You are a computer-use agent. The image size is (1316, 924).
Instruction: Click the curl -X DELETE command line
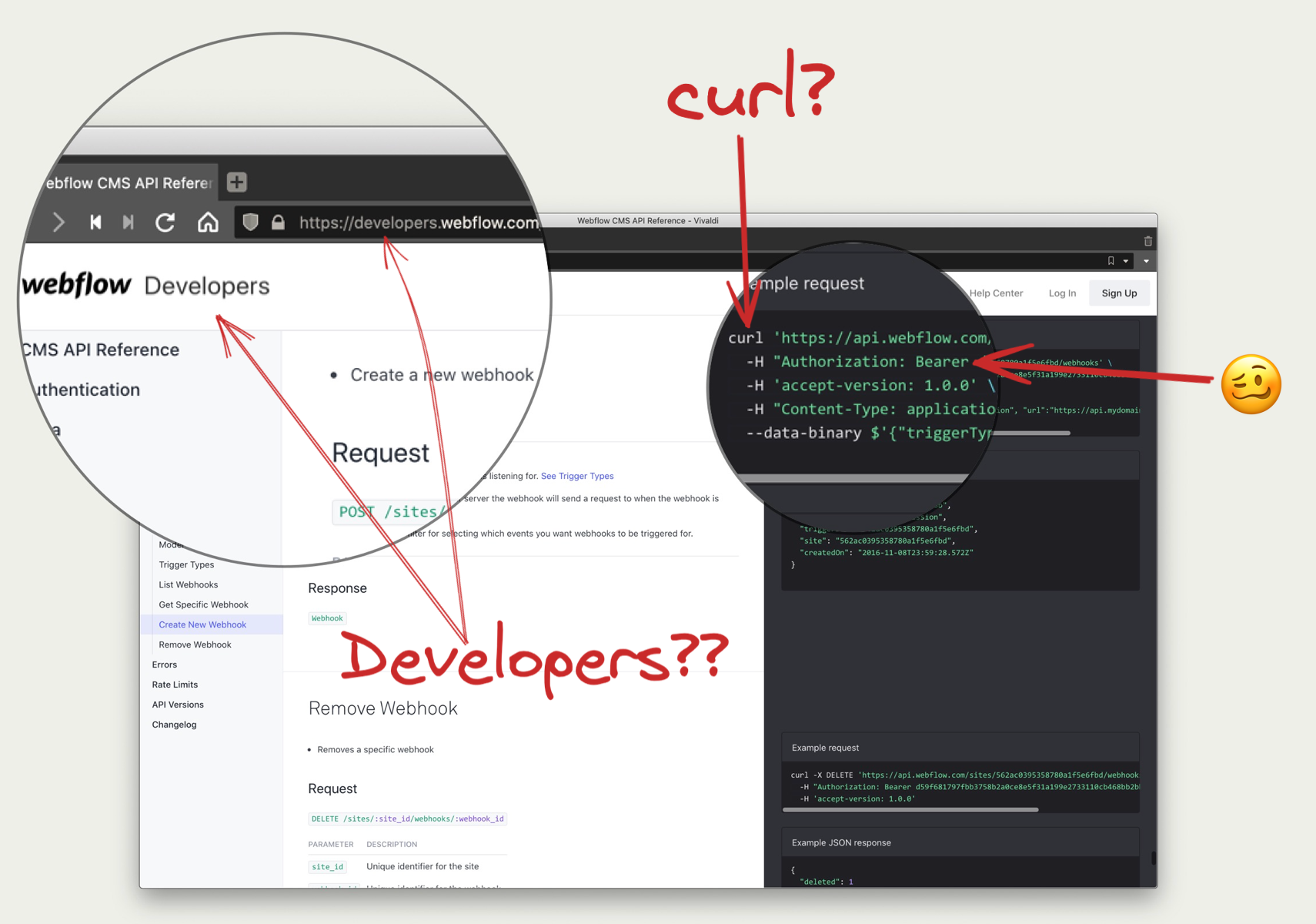[x=964, y=775]
